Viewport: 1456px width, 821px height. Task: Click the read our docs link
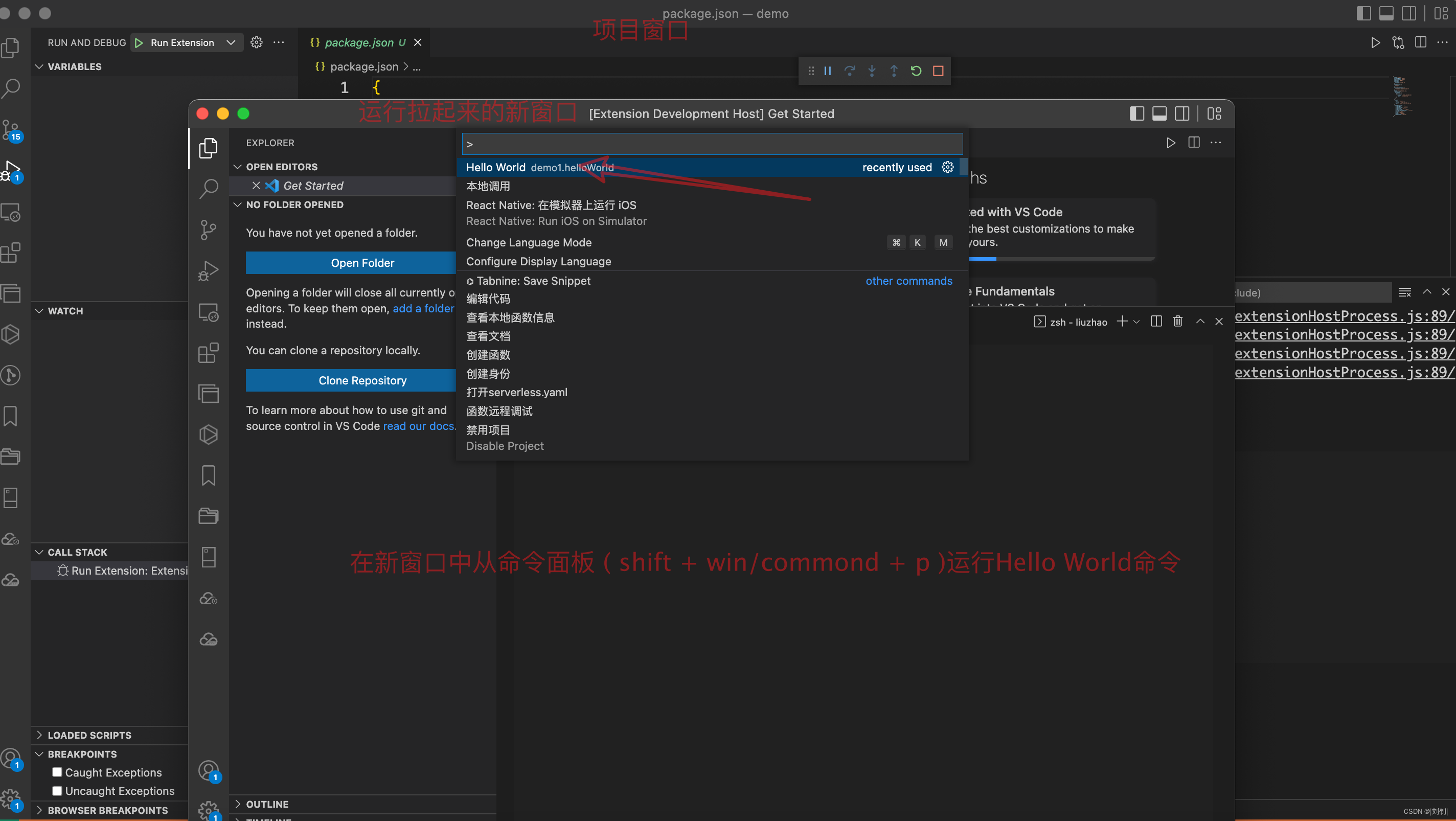(x=418, y=426)
